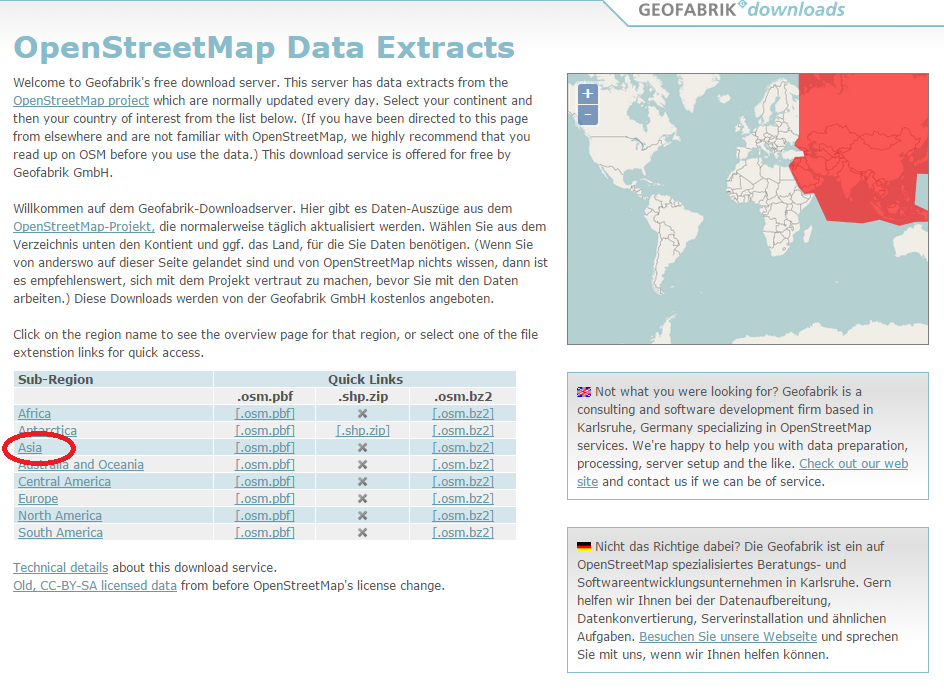
Task: Follow the 'Besuchen Sie unsere Webseite' link
Action: tap(727, 636)
